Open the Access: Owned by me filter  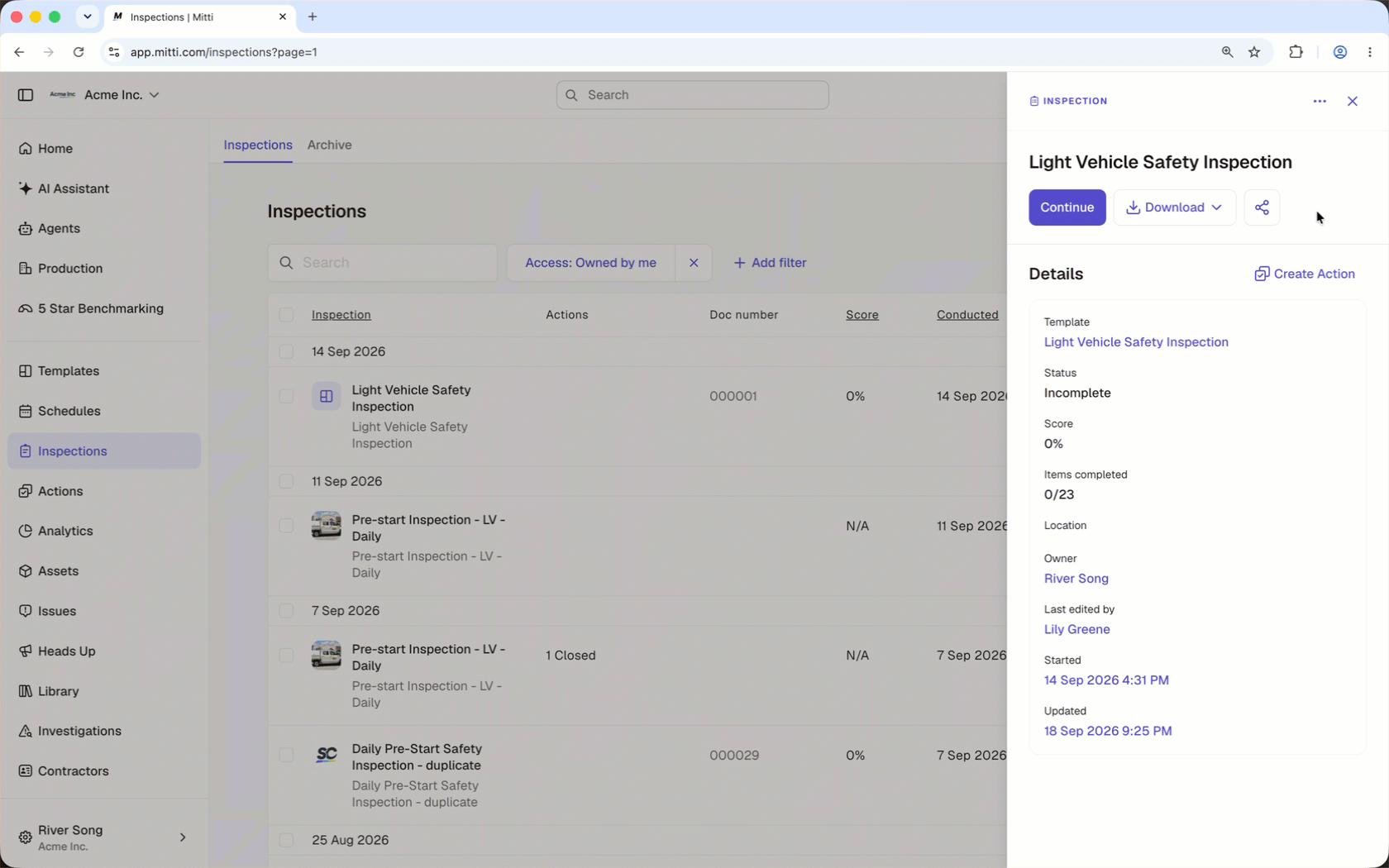click(x=590, y=263)
